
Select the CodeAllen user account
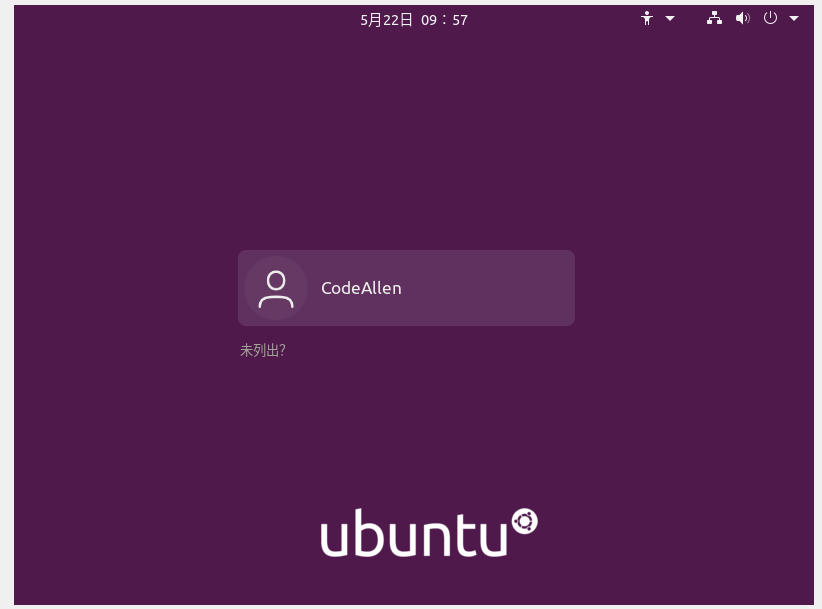point(406,288)
